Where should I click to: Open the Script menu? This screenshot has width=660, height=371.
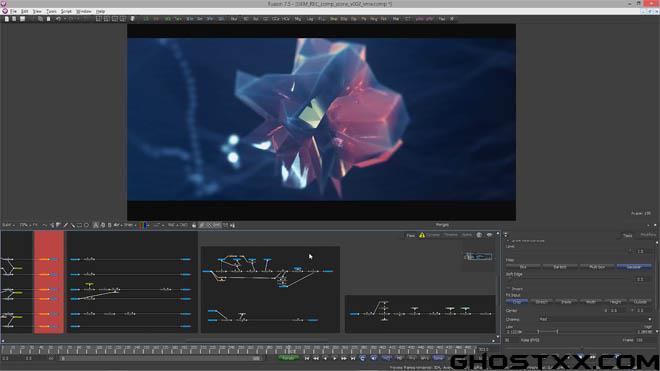click(66, 11)
